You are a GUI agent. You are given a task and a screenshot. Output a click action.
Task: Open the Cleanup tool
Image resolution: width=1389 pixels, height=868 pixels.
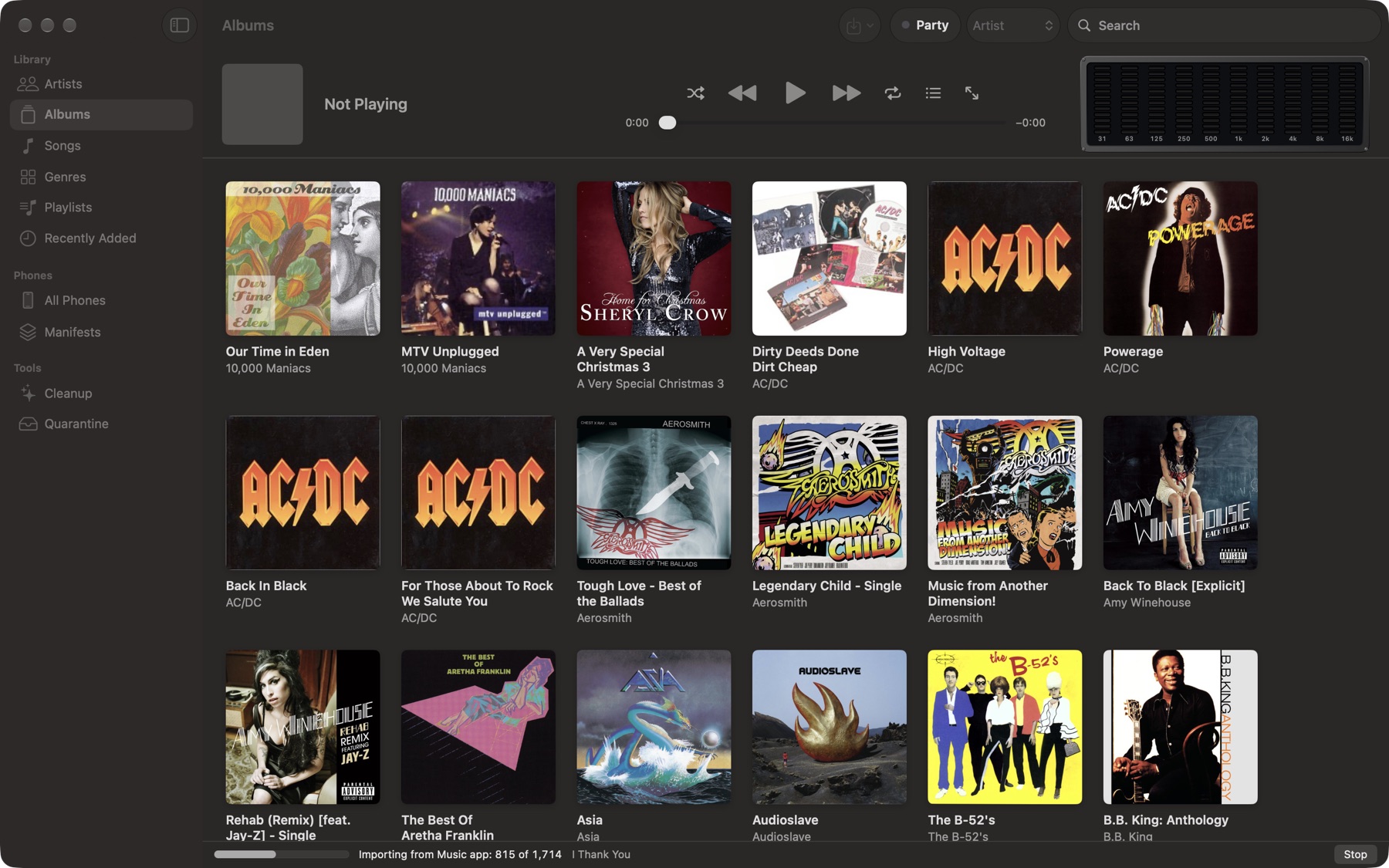point(101,393)
